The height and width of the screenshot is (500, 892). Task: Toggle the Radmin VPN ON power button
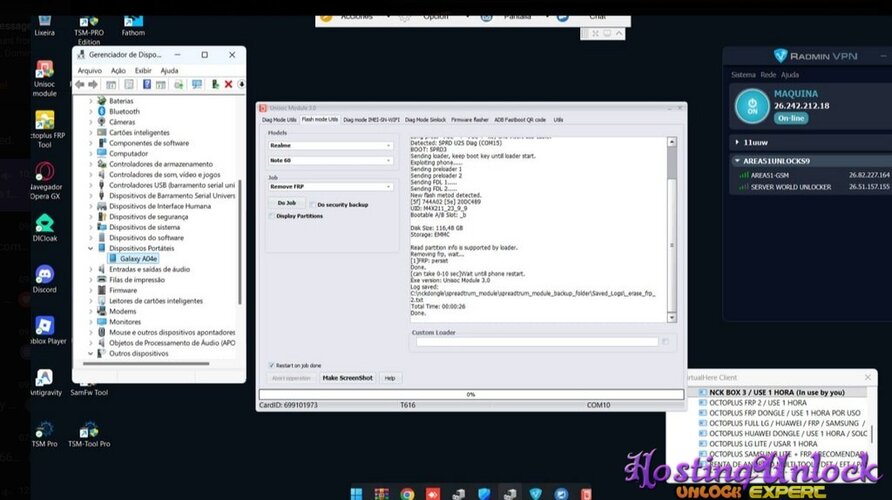click(752, 106)
